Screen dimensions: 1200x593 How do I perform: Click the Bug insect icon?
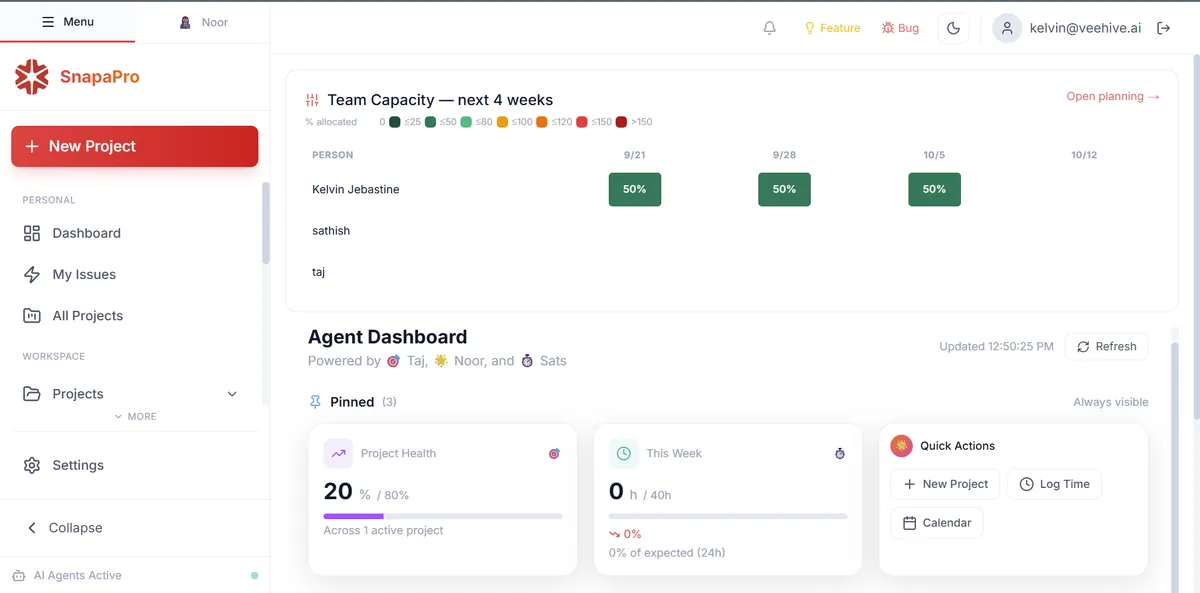click(888, 28)
